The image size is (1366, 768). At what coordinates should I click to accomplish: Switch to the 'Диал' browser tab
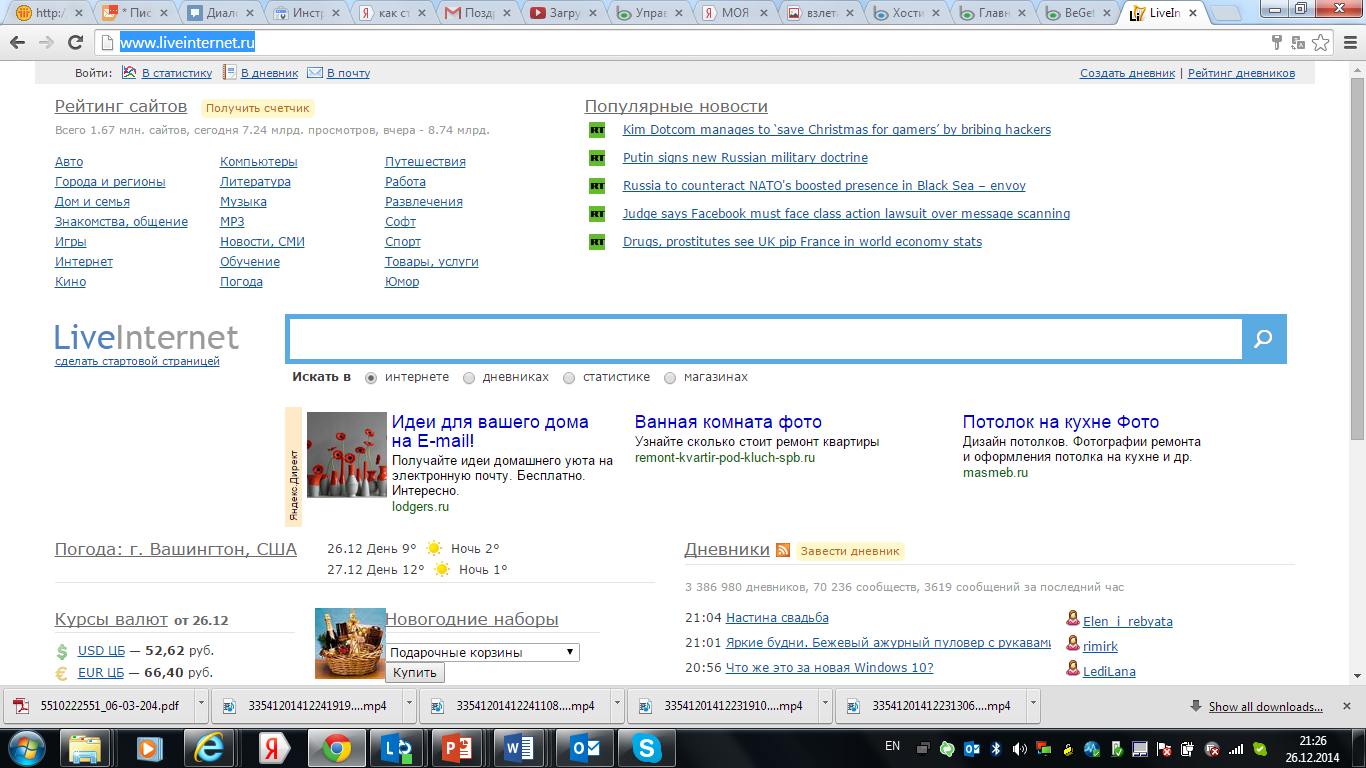point(221,13)
